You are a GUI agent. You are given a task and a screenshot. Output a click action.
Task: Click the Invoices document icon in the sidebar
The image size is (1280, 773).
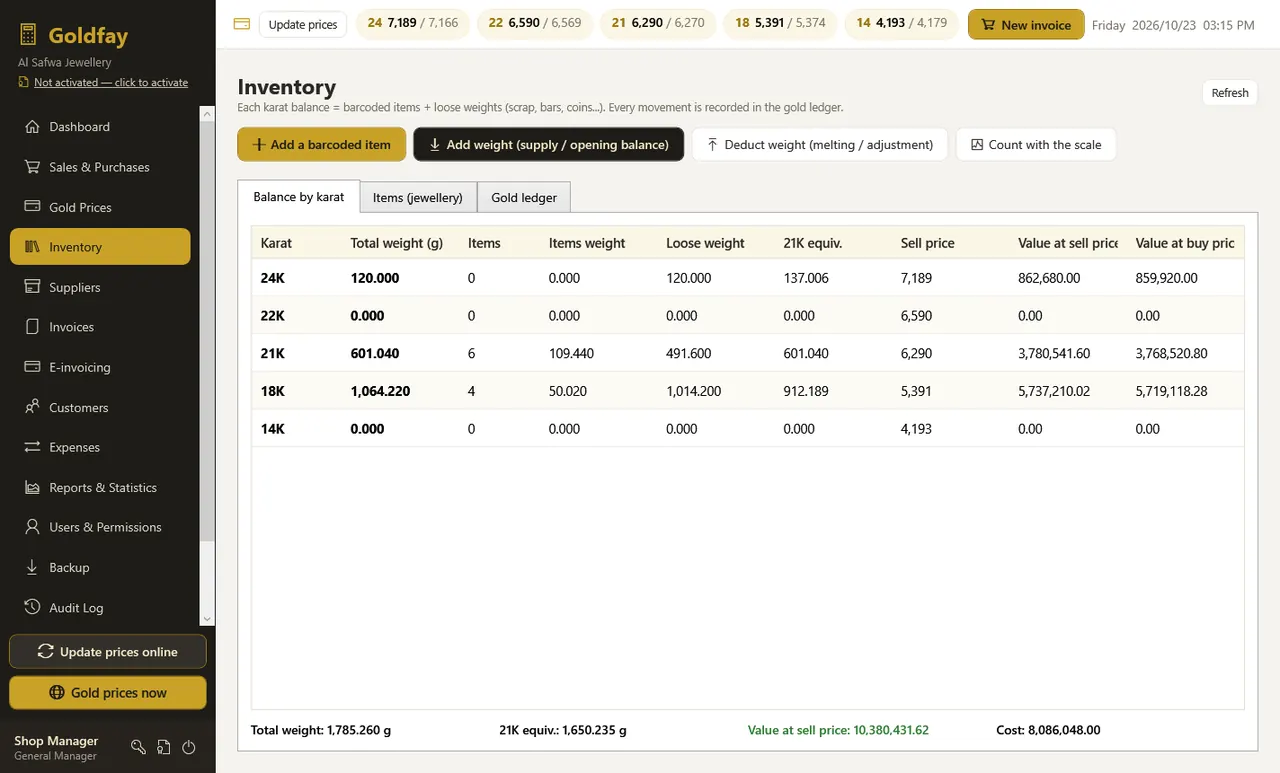pos(31,327)
